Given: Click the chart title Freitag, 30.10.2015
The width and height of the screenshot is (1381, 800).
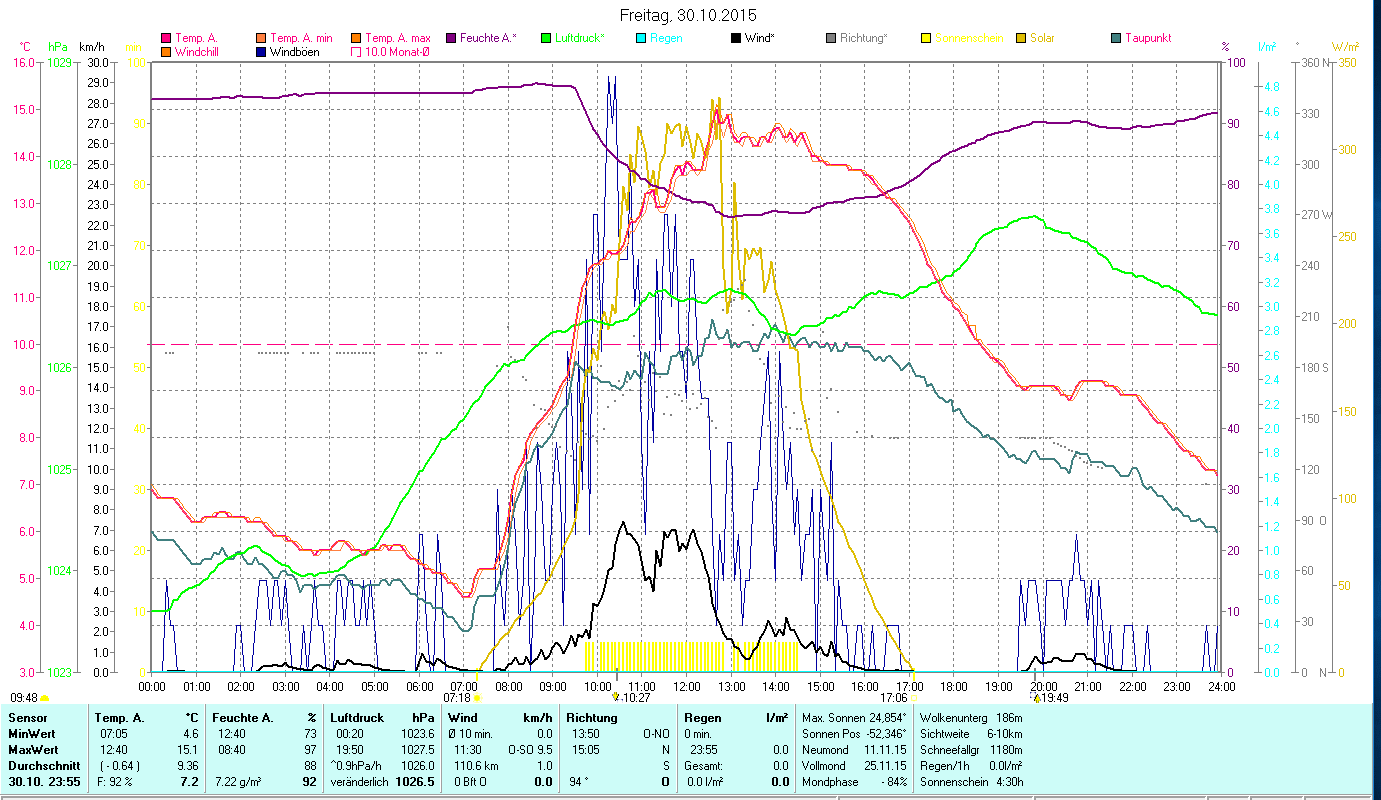Looking at the screenshot, I should coord(689,16).
